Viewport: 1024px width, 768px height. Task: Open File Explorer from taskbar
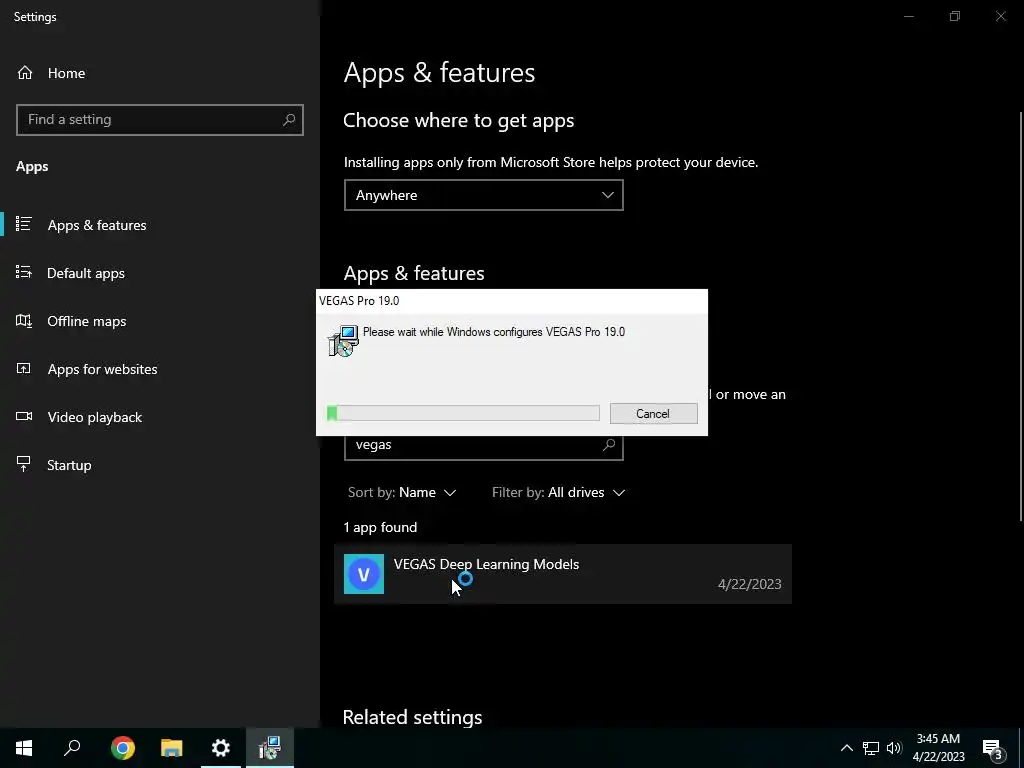[x=172, y=748]
